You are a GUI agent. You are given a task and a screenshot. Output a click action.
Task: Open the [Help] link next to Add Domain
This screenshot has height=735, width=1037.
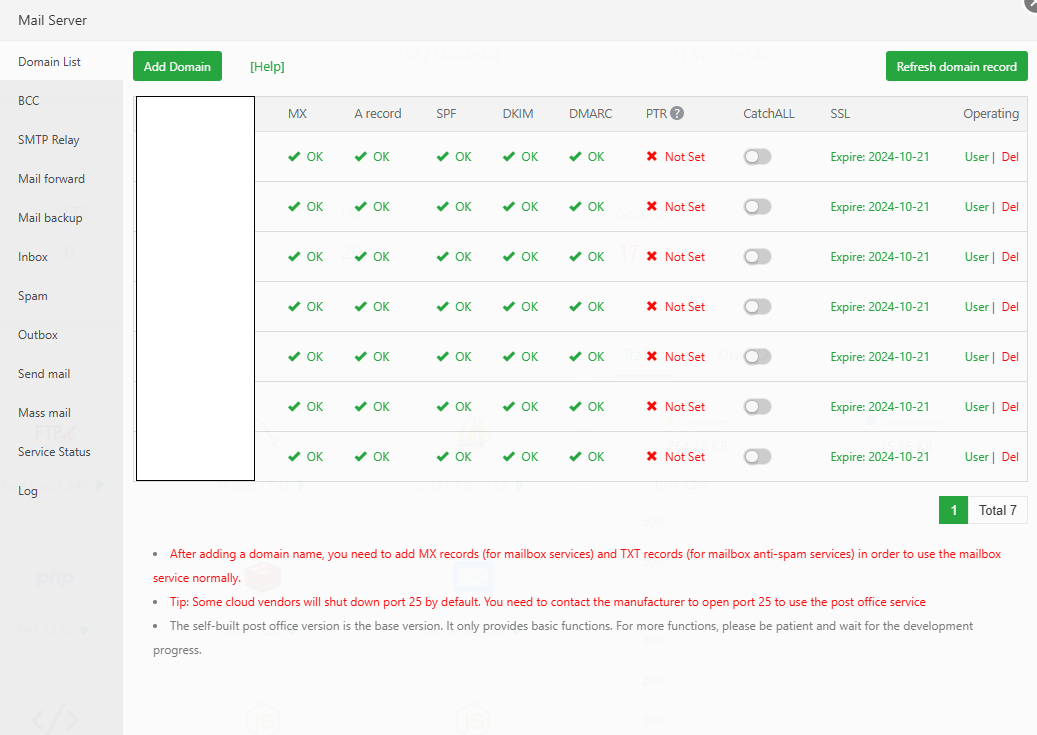point(266,66)
